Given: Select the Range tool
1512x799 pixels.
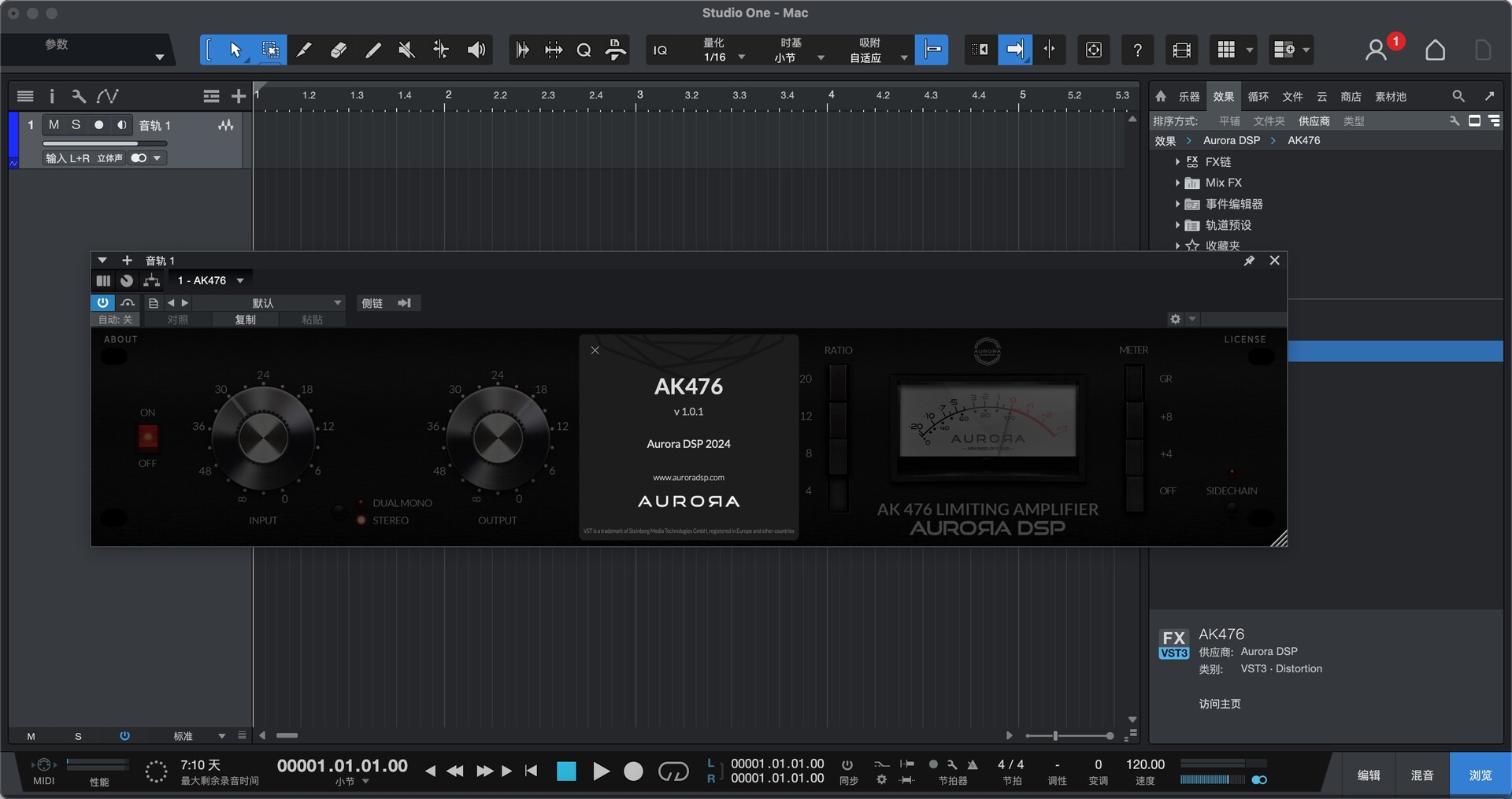Looking at the screenshot, I should (270, 50).
